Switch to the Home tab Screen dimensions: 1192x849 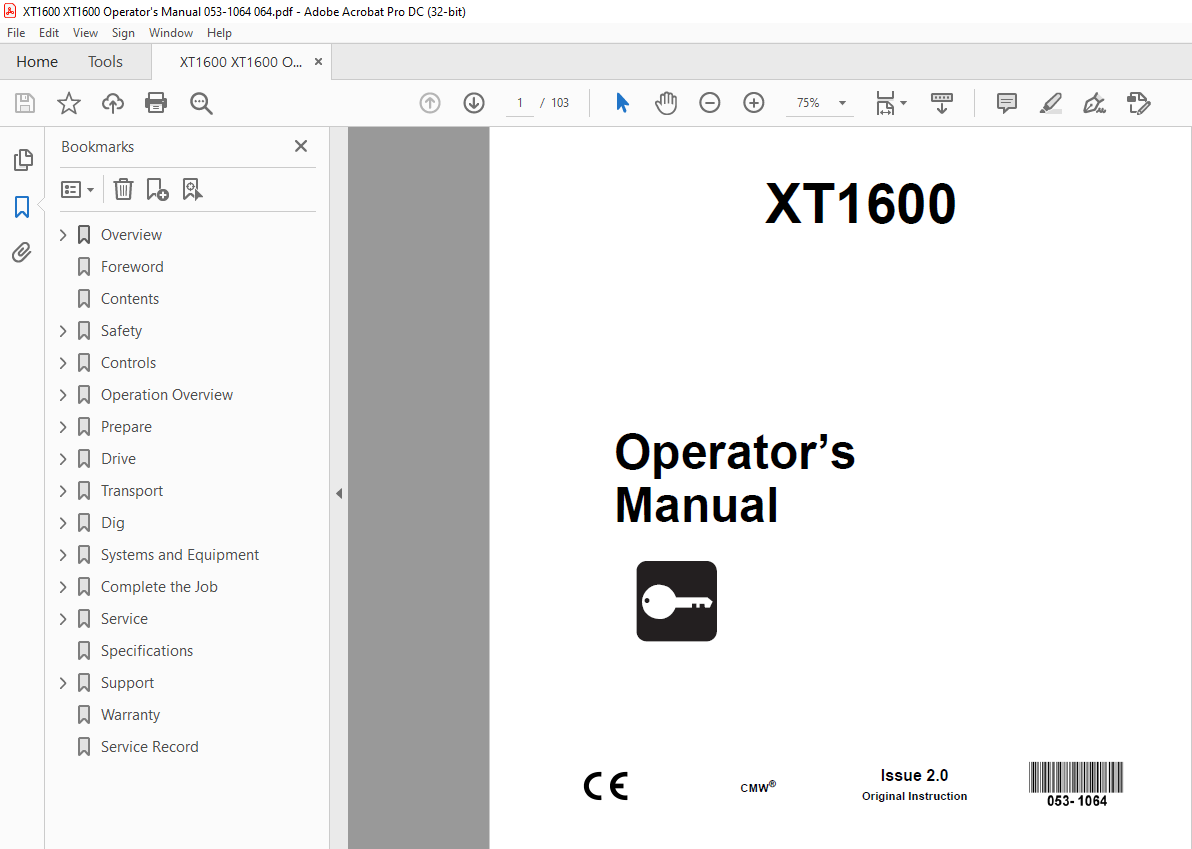36,62
